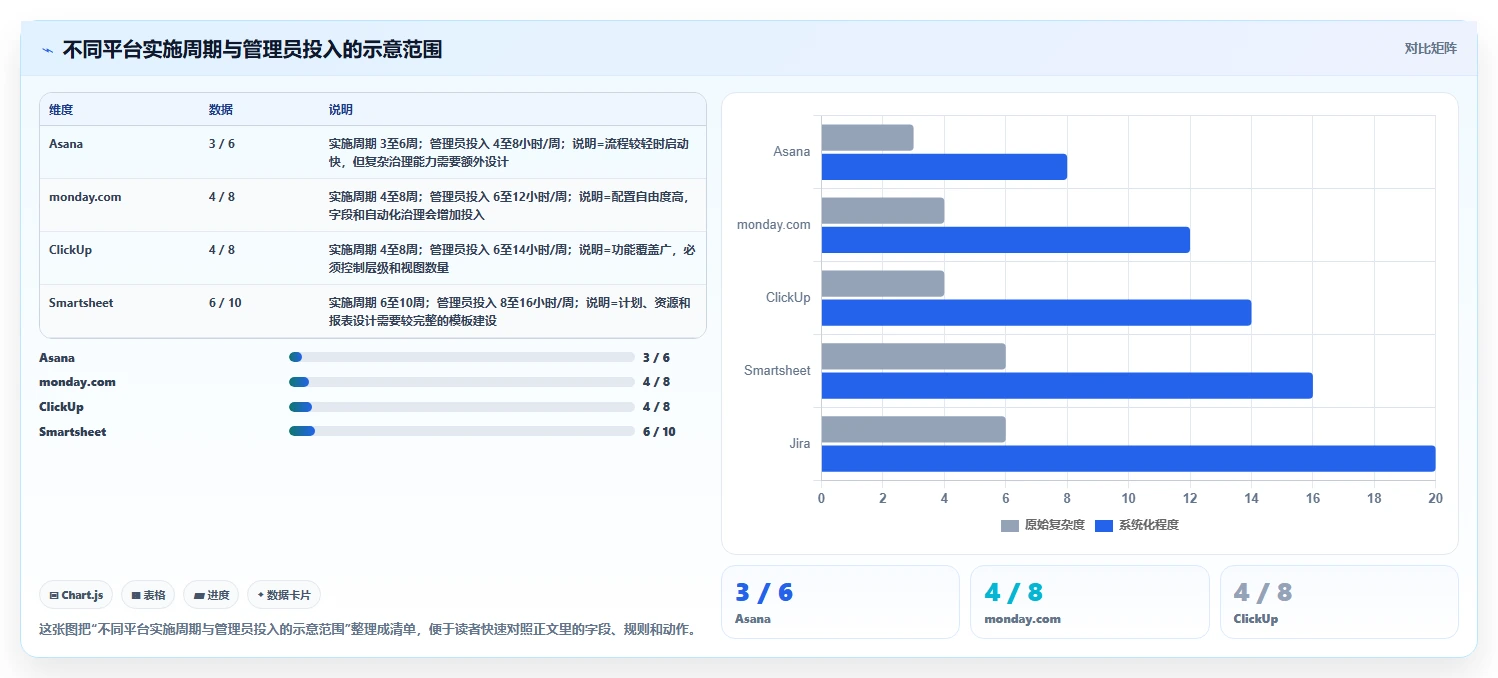Click the 进度 chip
The image size is (1498, 678).
point(211,595)
